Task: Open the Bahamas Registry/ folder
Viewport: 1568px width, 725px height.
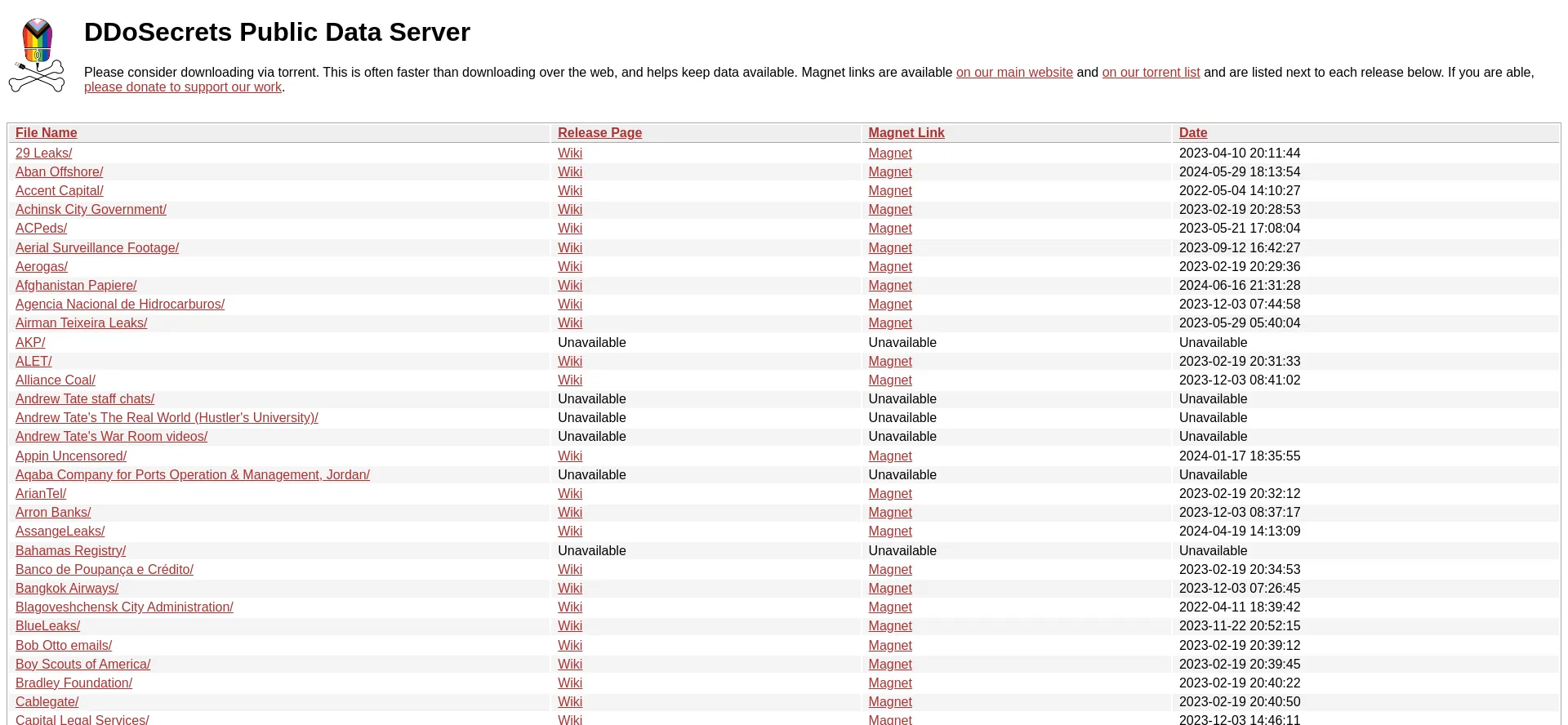Action: [x=70, y=550]
